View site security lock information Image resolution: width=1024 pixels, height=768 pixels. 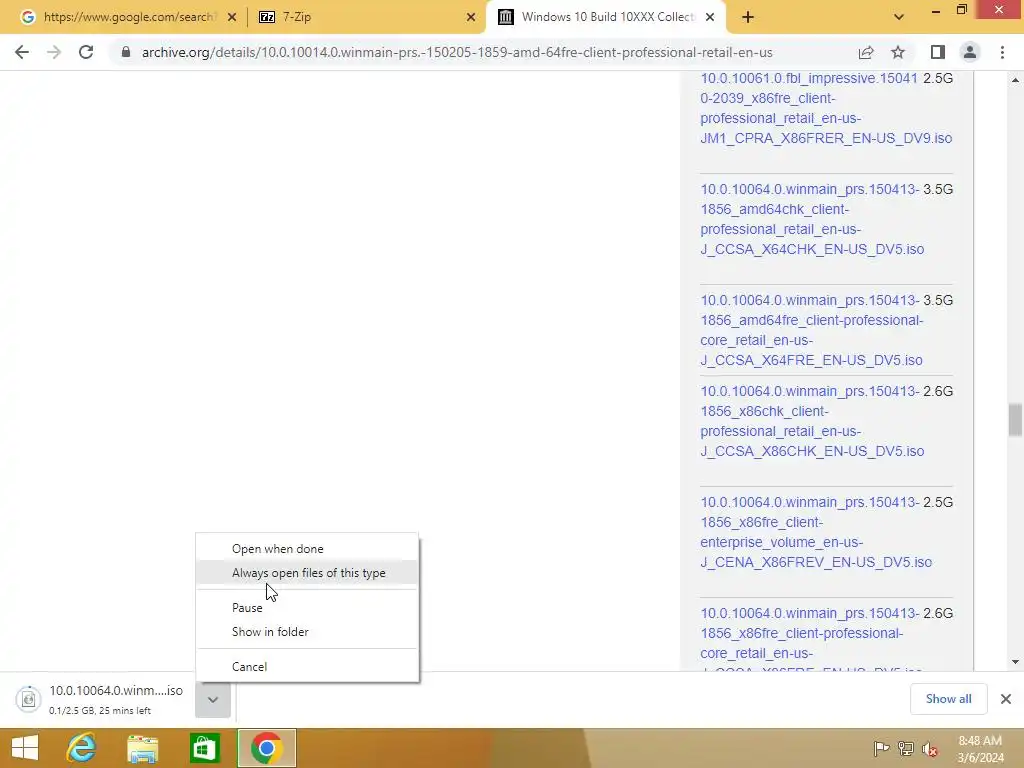click(x=126, y=52)
